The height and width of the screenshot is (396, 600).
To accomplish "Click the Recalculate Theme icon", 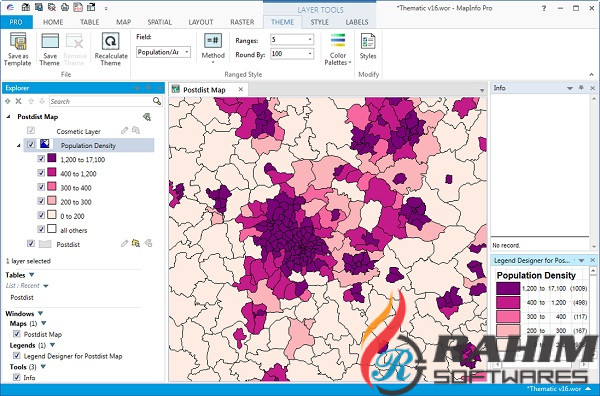I will coord(111,41).
